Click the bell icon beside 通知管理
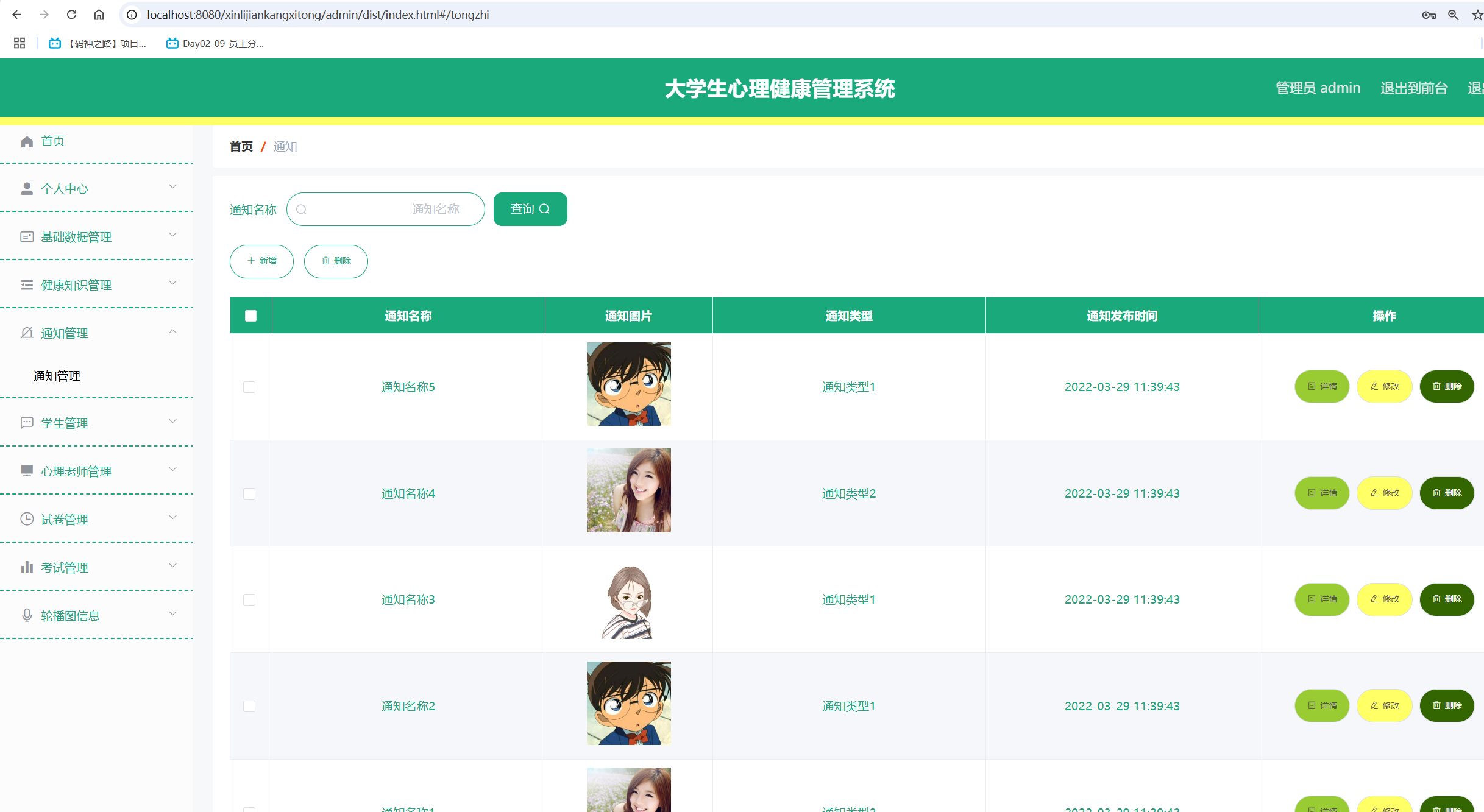 coord(27,333)
